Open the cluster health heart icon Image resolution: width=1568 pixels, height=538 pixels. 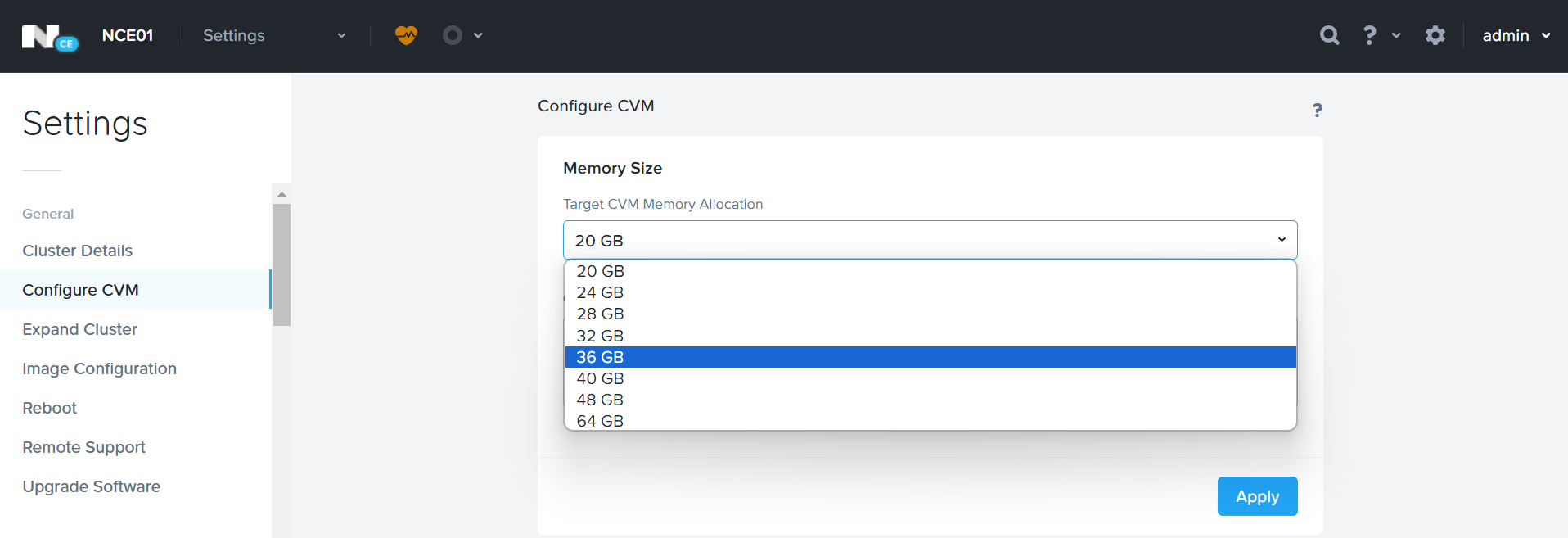tap(406, 35)
